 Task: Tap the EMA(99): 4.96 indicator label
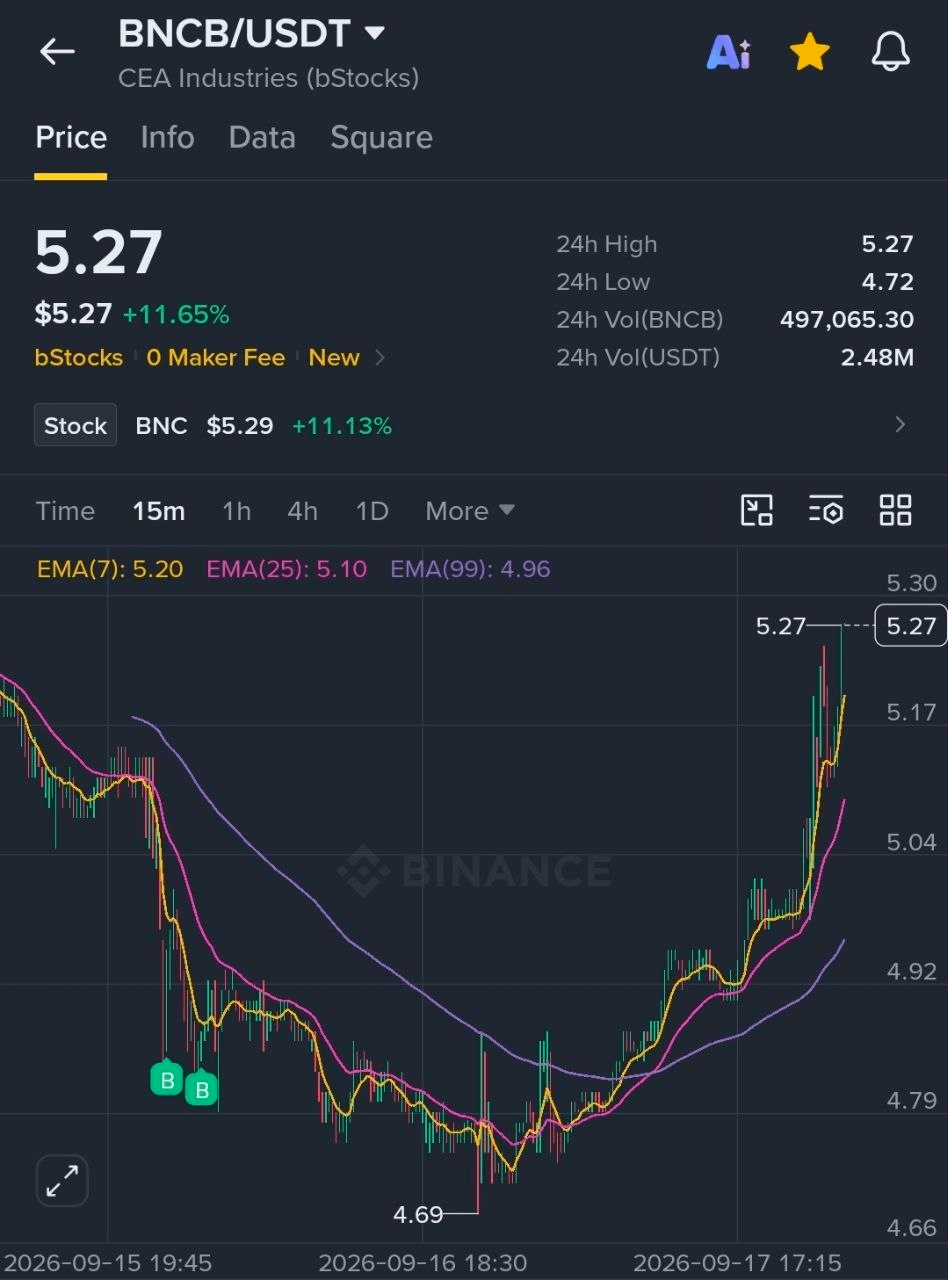click(x=470, y=569)
